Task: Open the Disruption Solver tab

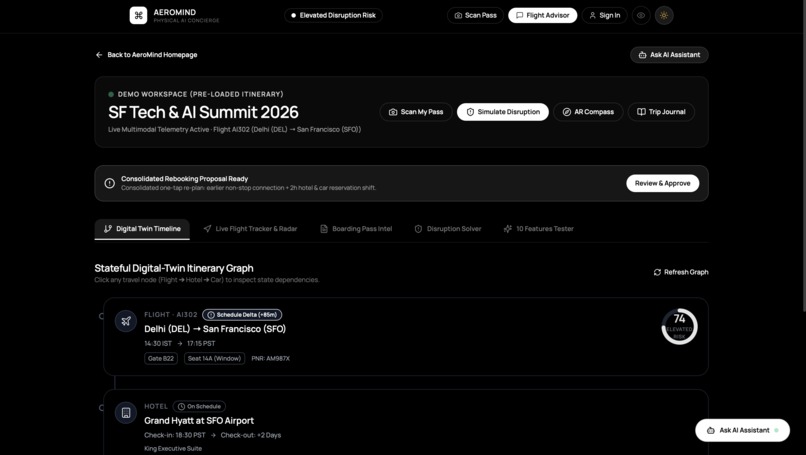Action: pos(448,229)
